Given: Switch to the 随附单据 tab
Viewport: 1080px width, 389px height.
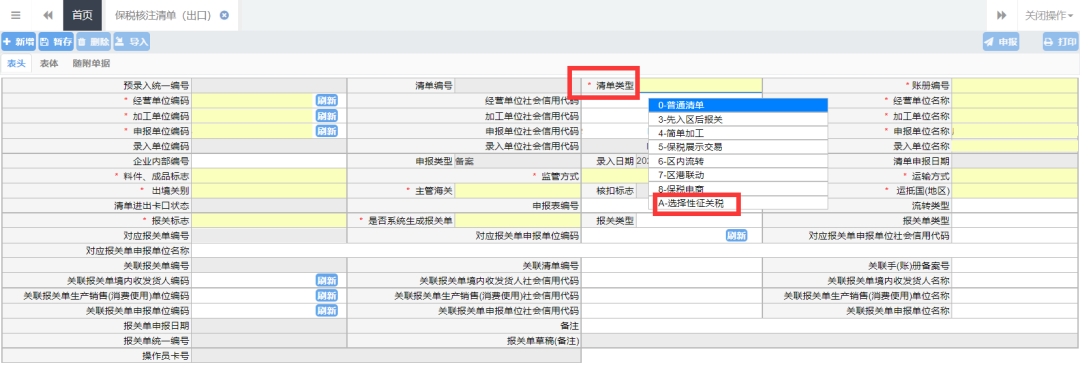Looking at the screenshot, I should coord(91,63).
